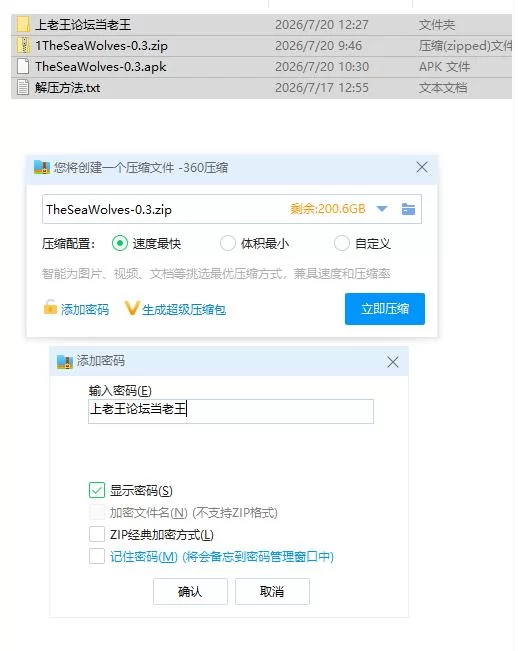Enable the ZIP经典加密方式 checkbox
Viewport: 518px width, 651px height.
tap(97, 534)
